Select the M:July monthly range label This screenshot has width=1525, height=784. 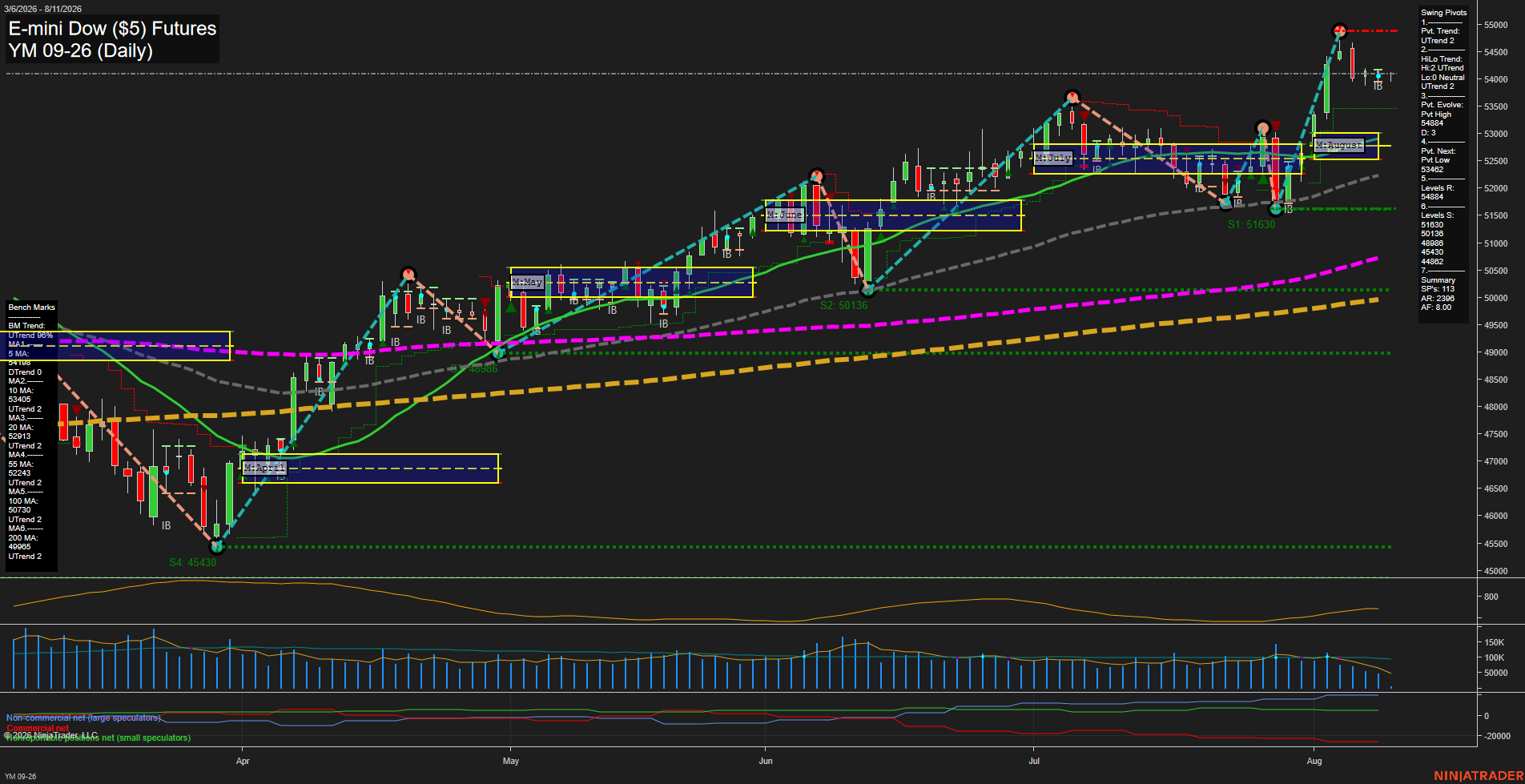1053,158
